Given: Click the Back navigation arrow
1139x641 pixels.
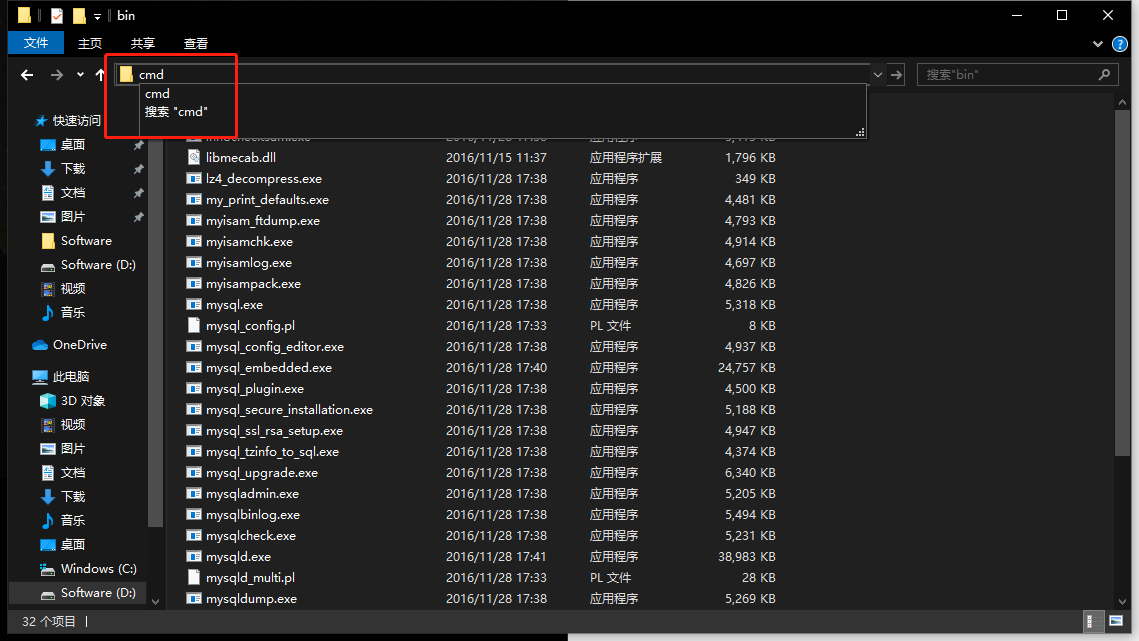Looking at the screenshot, I should pyautogui.click(x=28, y=75).
